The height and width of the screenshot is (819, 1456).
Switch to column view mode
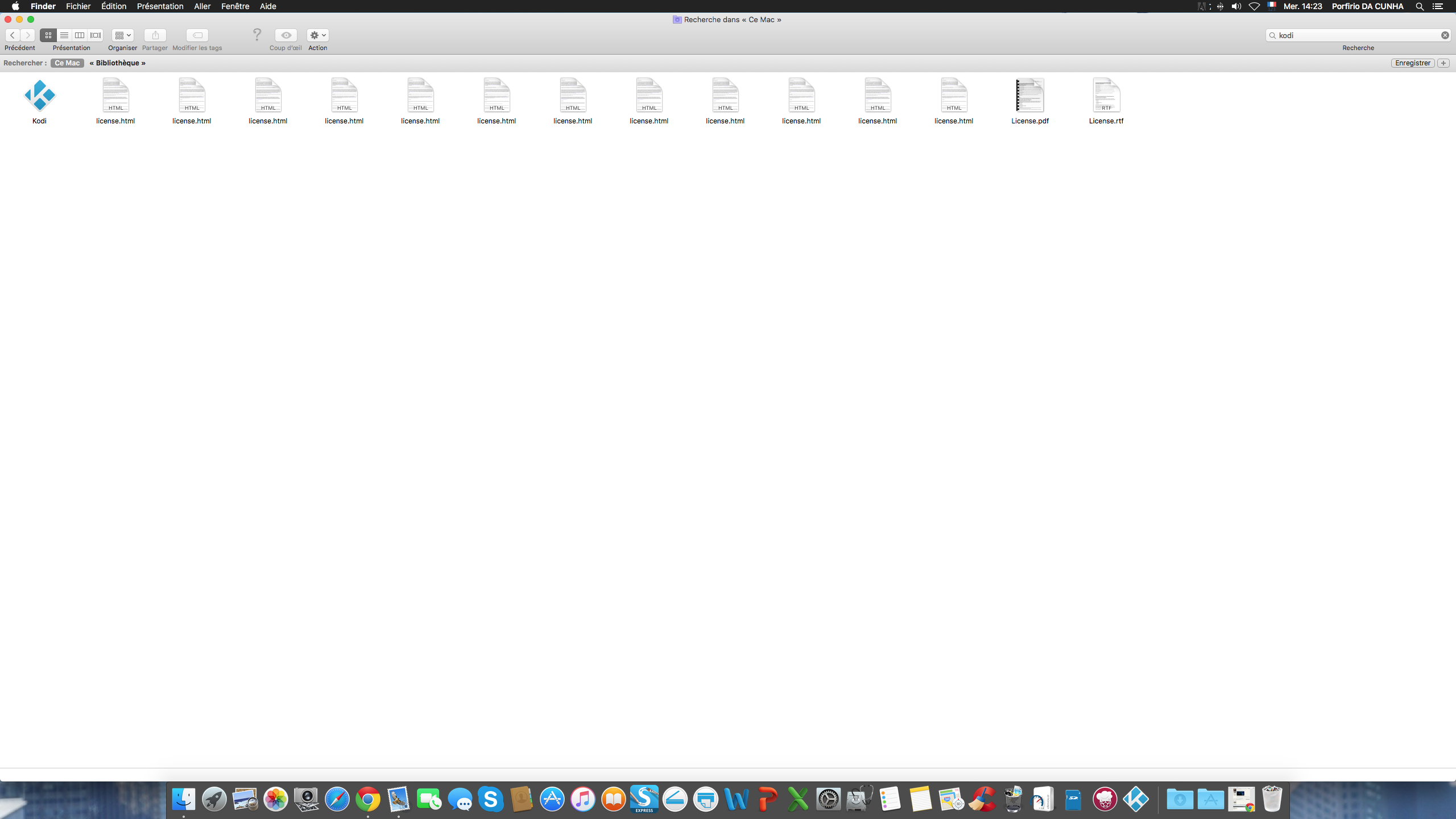coord(80,35)
